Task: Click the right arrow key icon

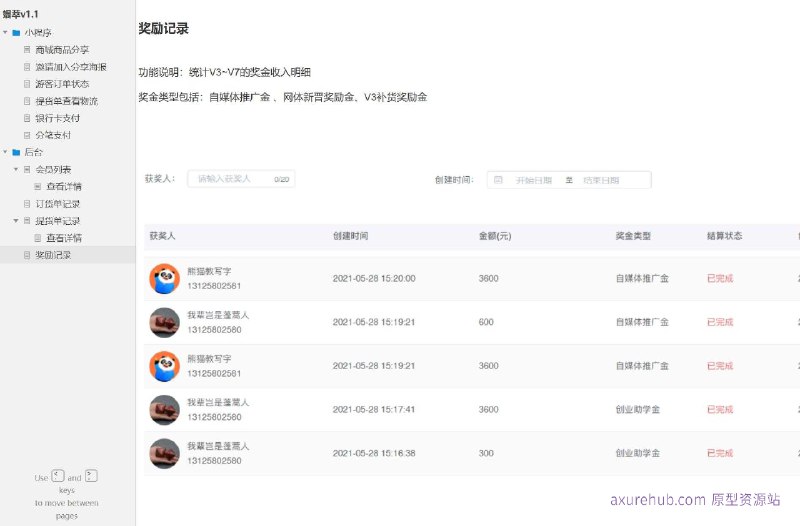Action: coord(91,476)
